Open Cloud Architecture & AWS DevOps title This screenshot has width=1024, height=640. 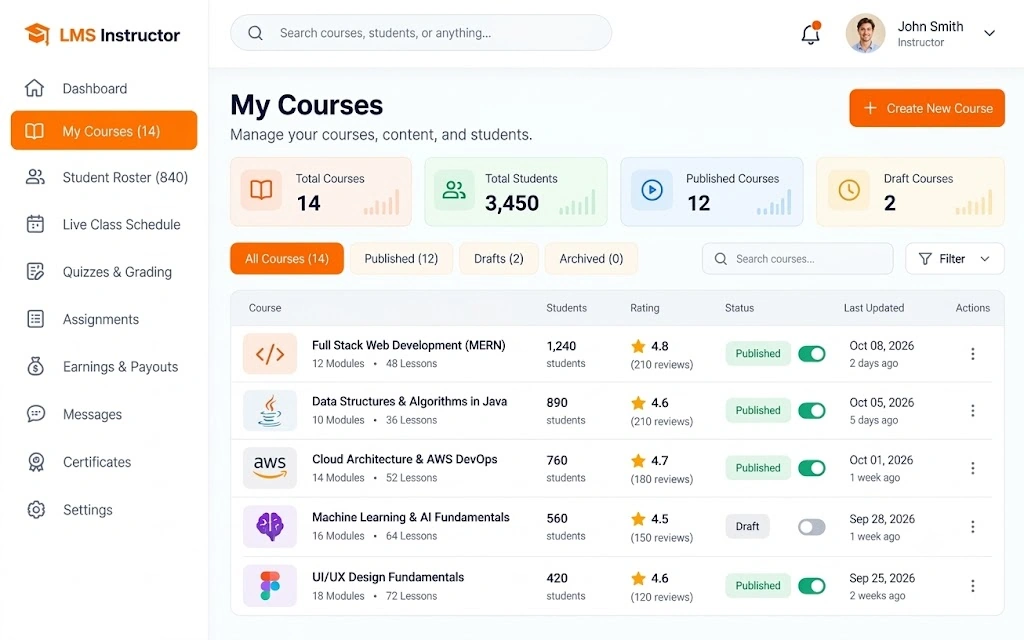tap(405, 459)
